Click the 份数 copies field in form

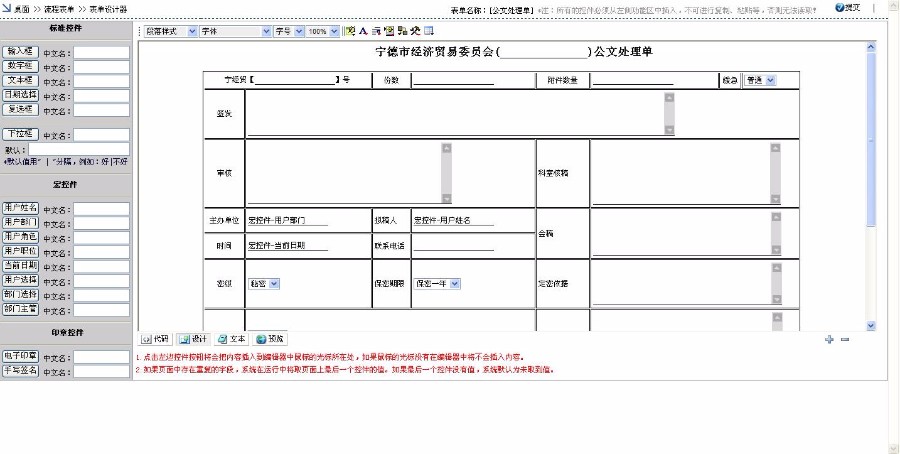(453, 80)
